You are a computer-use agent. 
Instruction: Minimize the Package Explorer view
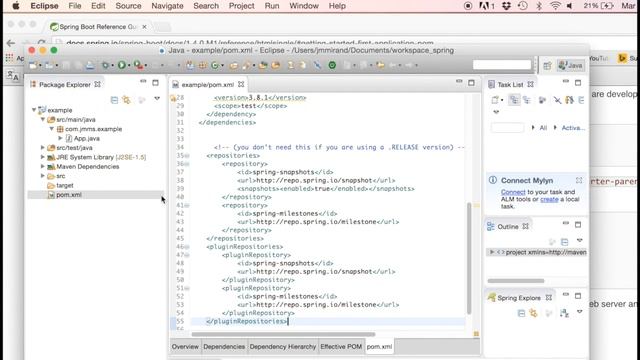click(143, 82)
